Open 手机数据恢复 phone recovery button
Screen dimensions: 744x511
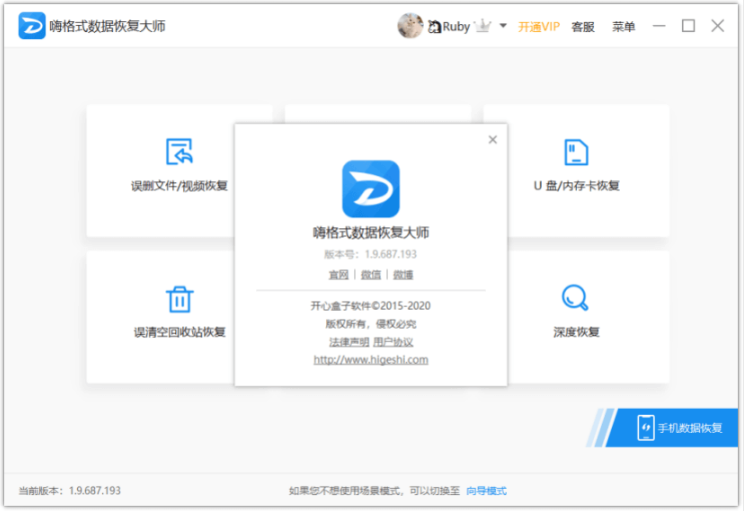pos(672,427)
